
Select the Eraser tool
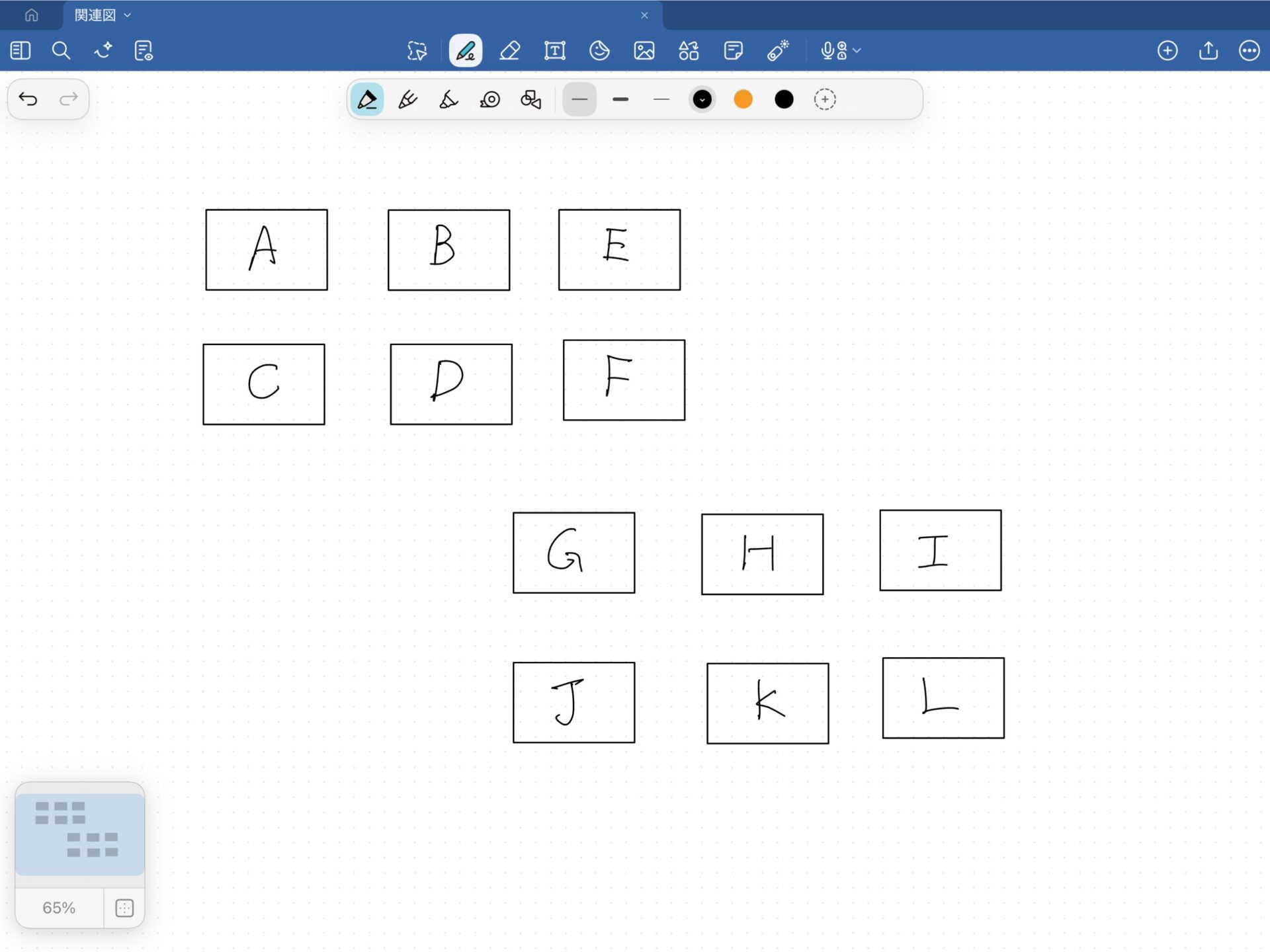(x=509, y=51)
